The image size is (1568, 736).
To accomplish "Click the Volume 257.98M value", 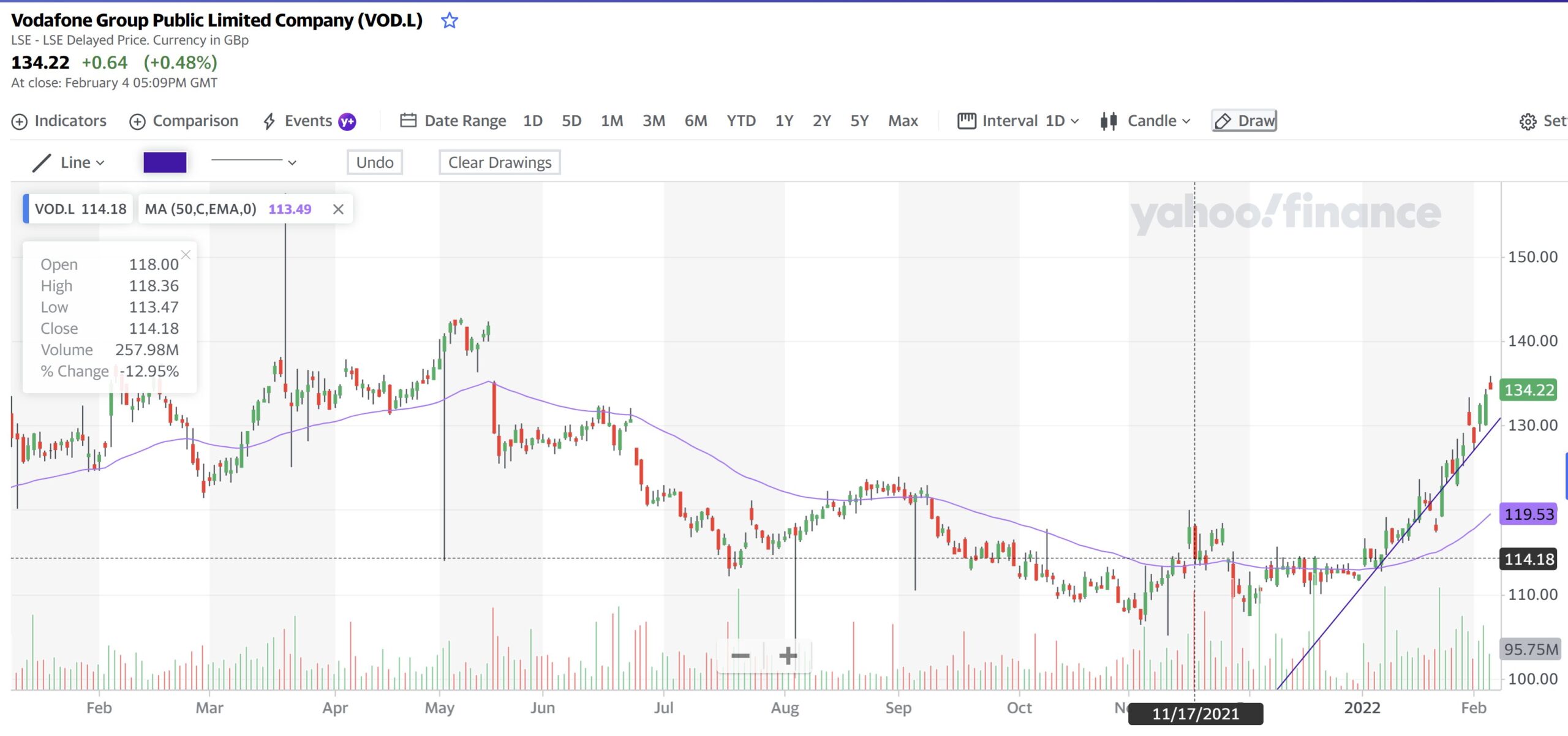I will click(147, 350).
